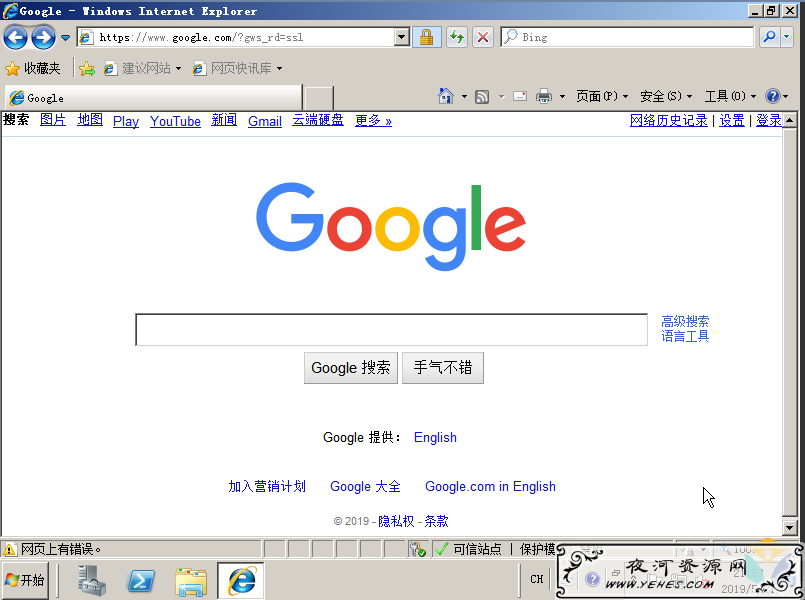Open the 设置 settings link

coord(732,121)
